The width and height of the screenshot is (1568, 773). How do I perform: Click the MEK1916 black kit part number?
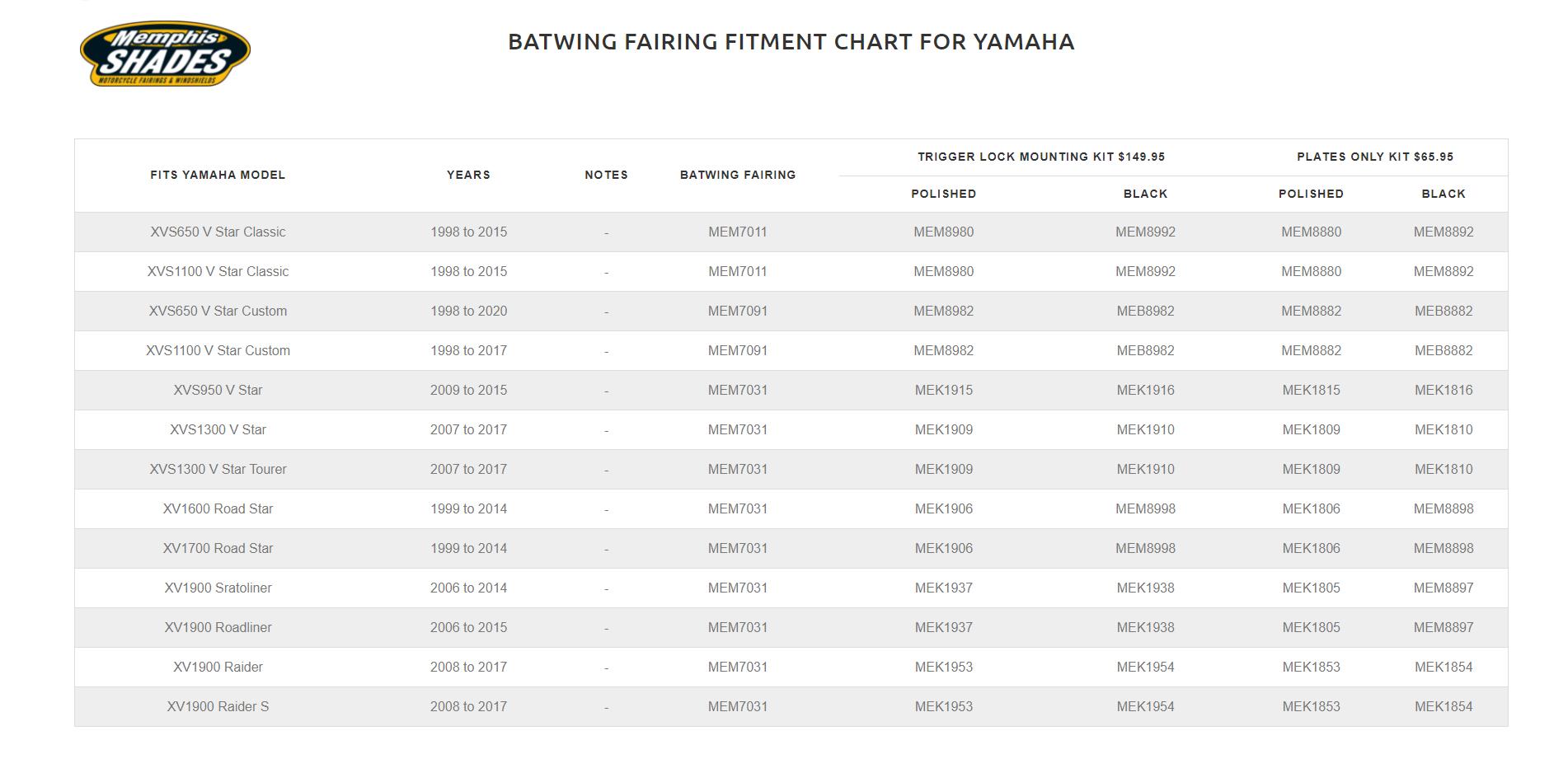1145,391
